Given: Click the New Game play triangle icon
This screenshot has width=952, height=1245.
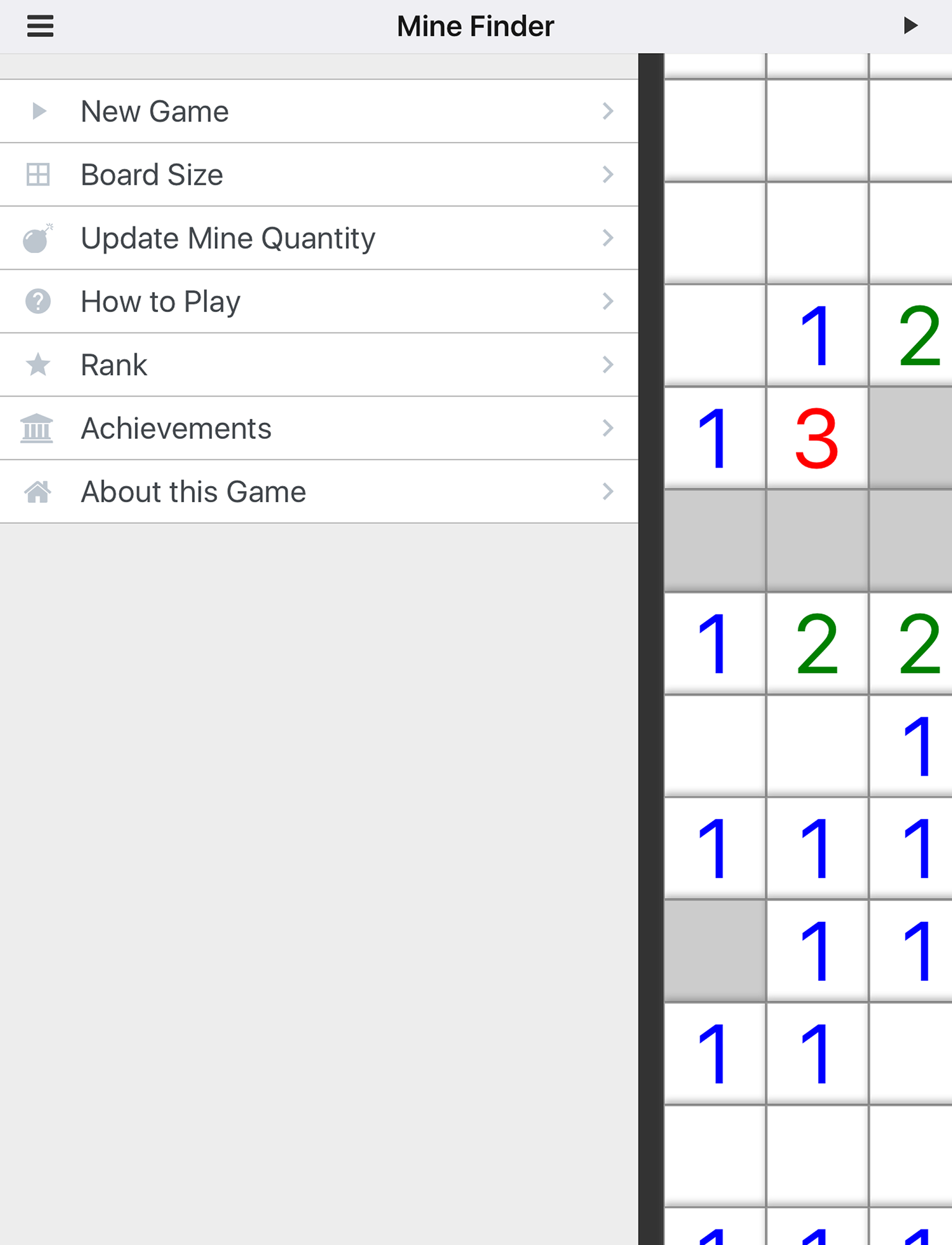Looking at the screenshot, I should 39,111.
